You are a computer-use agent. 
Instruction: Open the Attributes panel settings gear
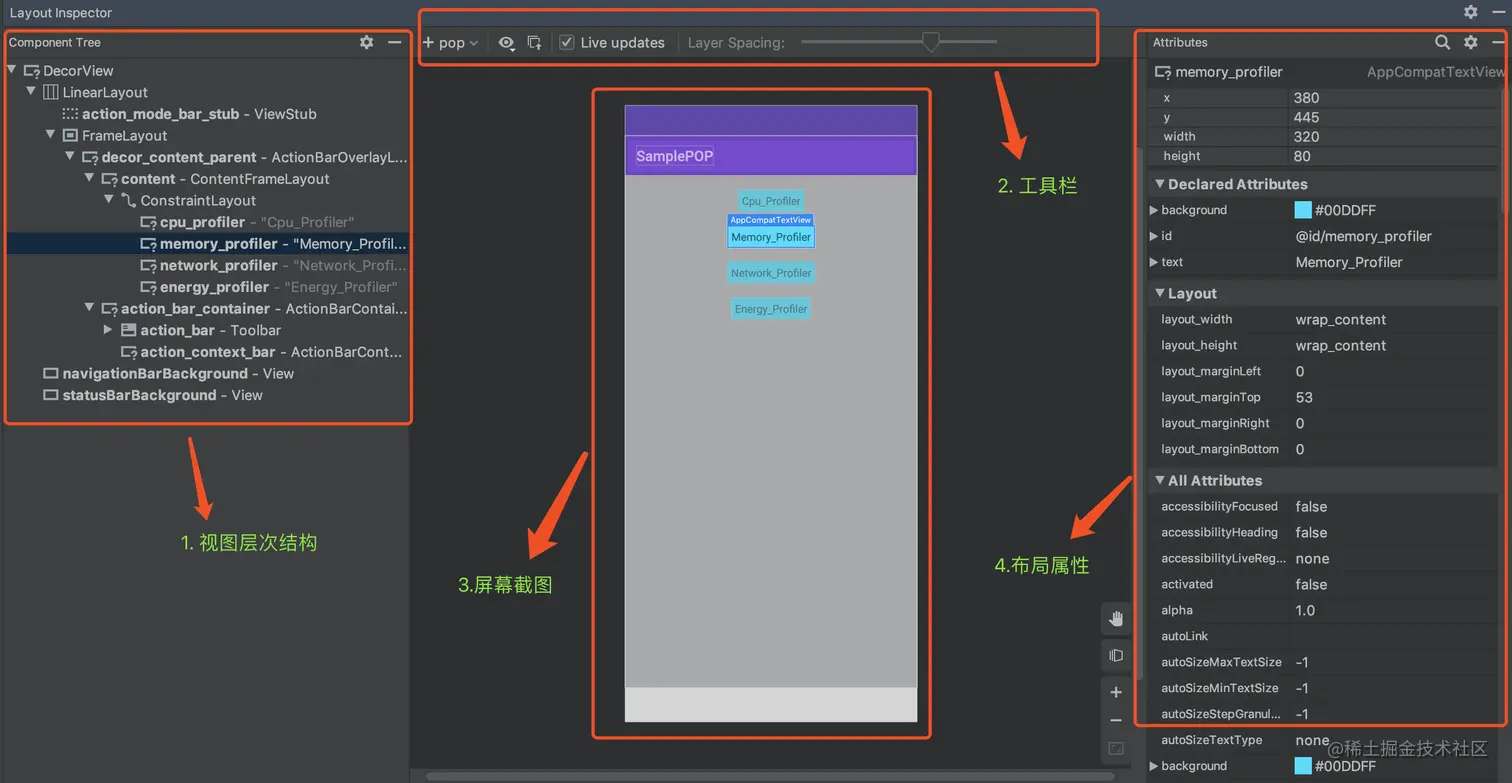click(1469, 42)
